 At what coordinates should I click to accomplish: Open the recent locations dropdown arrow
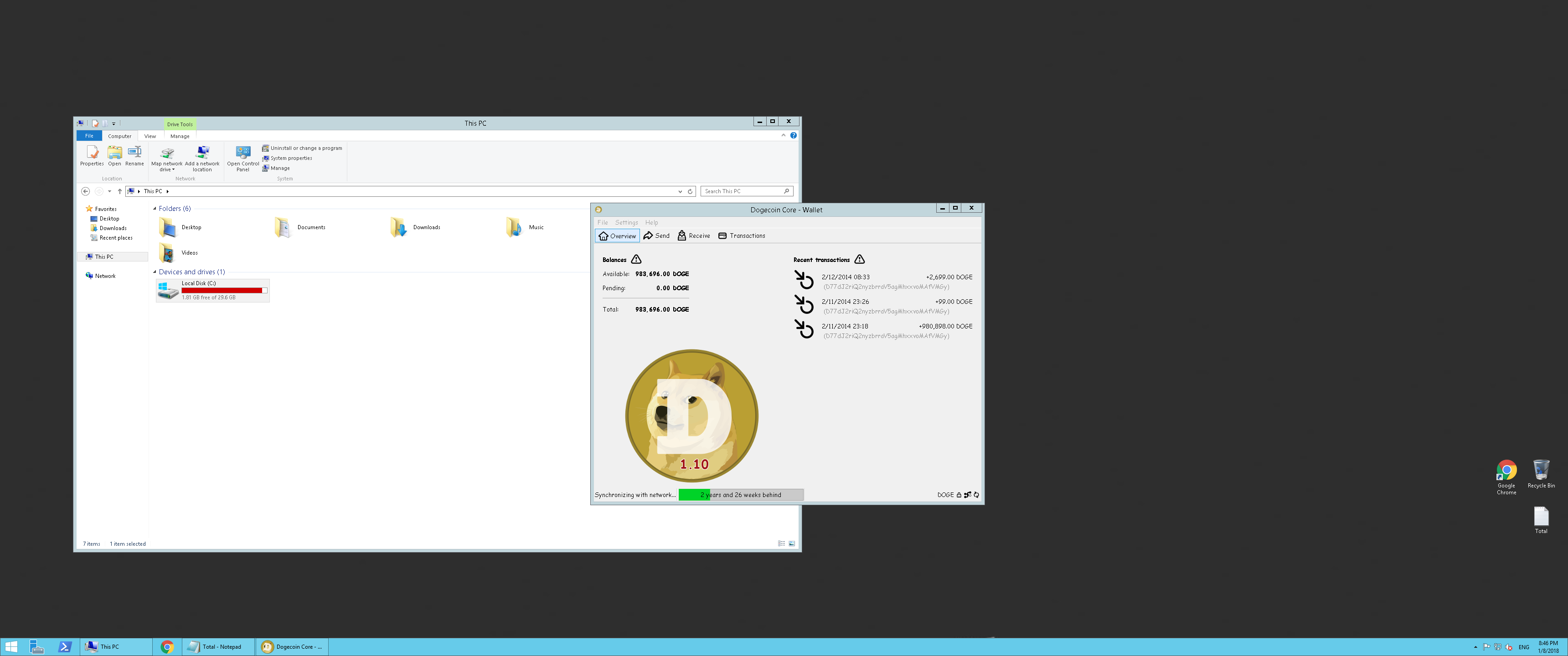click(109, 192)
